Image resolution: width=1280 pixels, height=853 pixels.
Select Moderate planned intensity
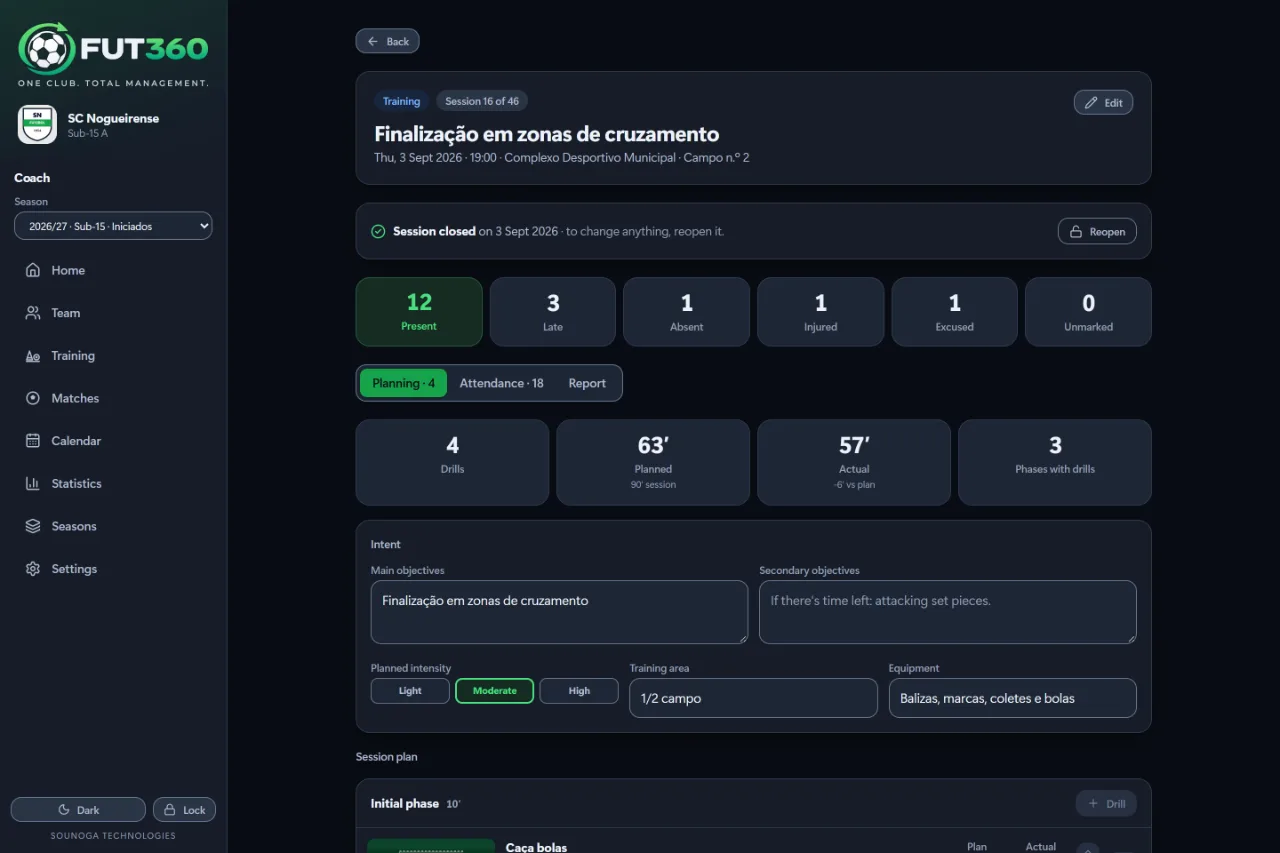(x=495, y=691)
